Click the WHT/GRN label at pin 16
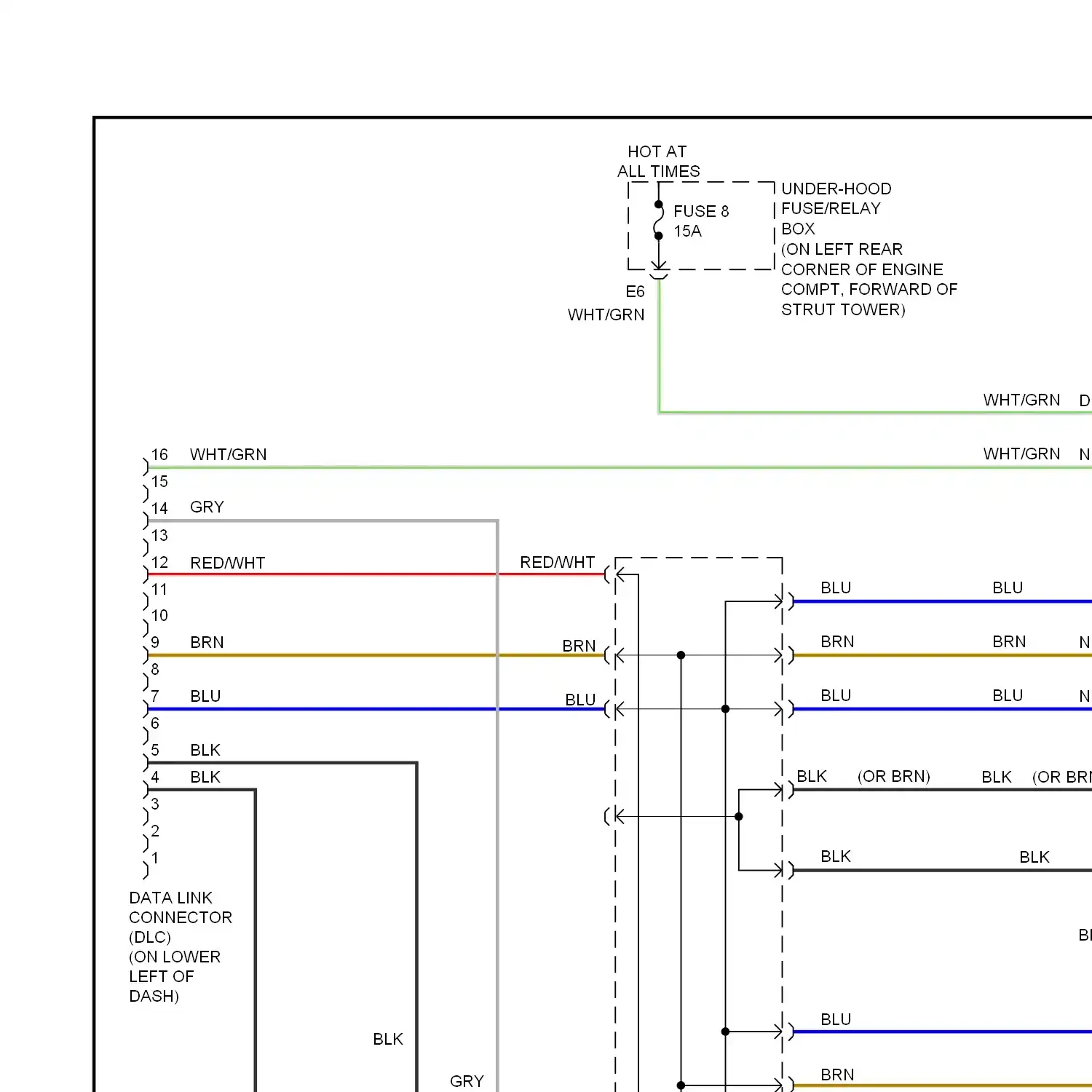 click(x=228, y=455)
